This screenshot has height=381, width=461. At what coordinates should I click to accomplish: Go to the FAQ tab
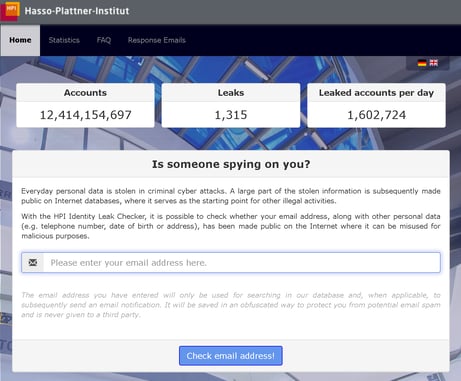point(104,40)
